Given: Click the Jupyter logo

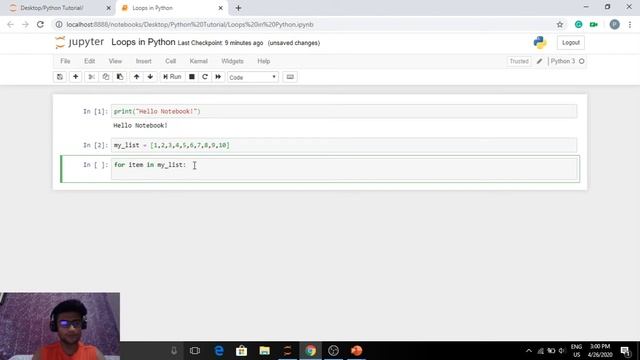Looking at the screenshot, I should (x=80, y=42).
